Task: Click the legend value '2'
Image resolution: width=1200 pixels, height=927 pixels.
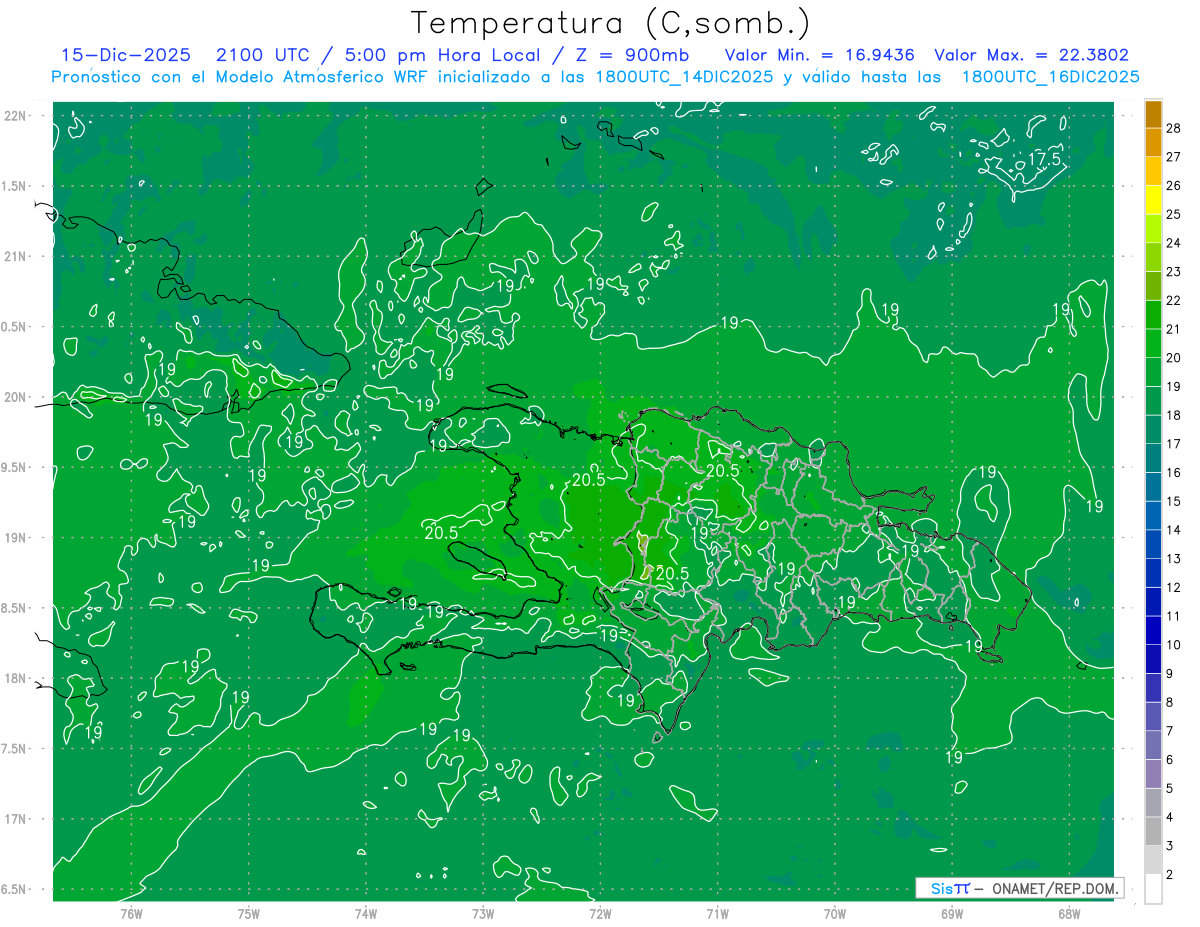Action: click(1170, 874)
